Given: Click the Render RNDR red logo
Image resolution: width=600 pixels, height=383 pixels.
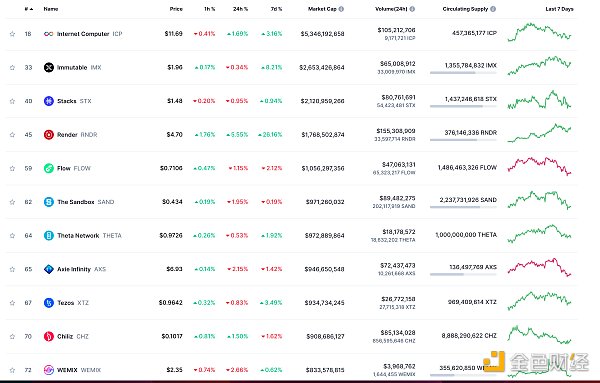Looking at the screenshot, I should [49, 135].
